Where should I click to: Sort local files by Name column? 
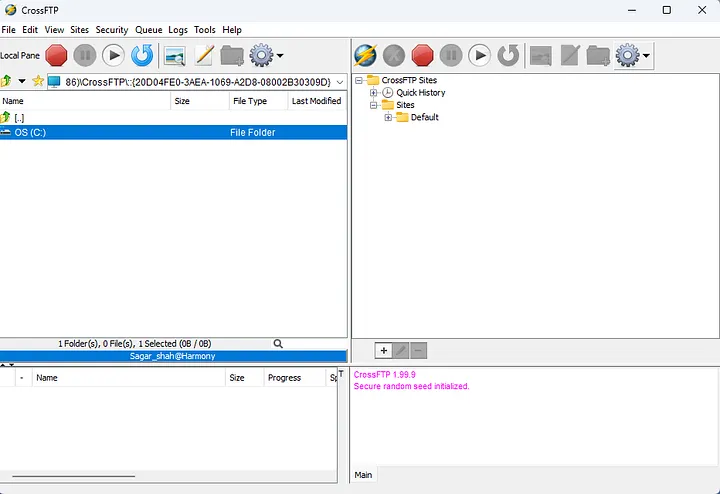(85, 101)
